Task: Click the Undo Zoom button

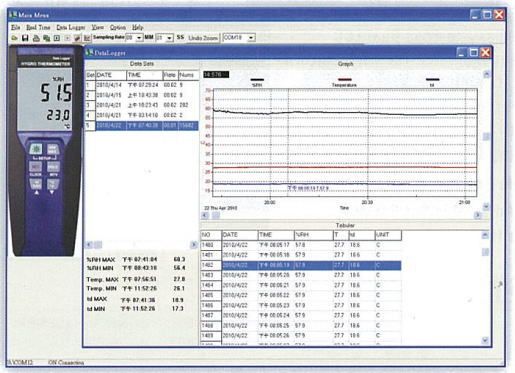Action: tap(203, 38)
